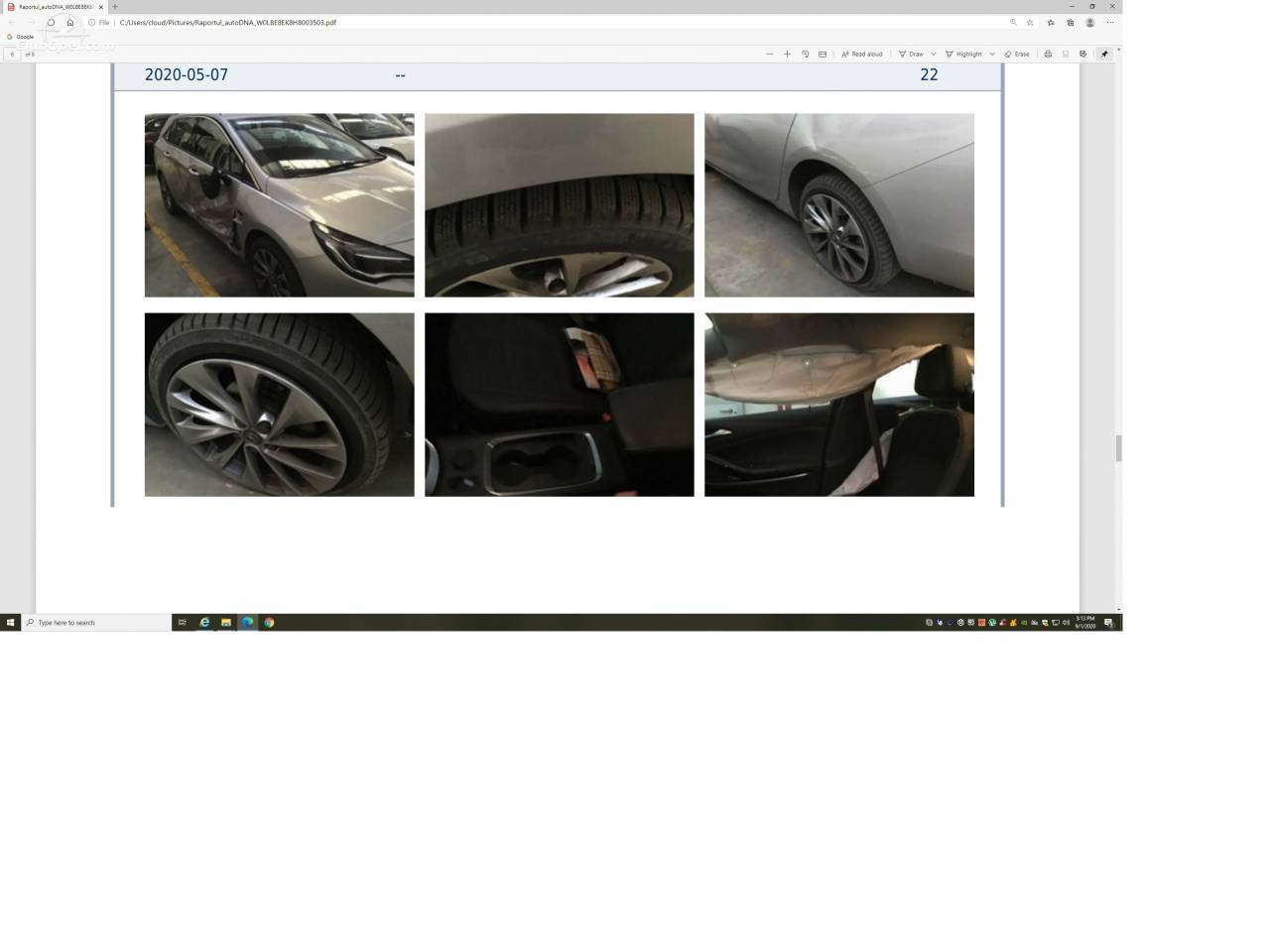Click the number 22 in header row
This screenshot has height=952, width=1270.
point(929,74)
